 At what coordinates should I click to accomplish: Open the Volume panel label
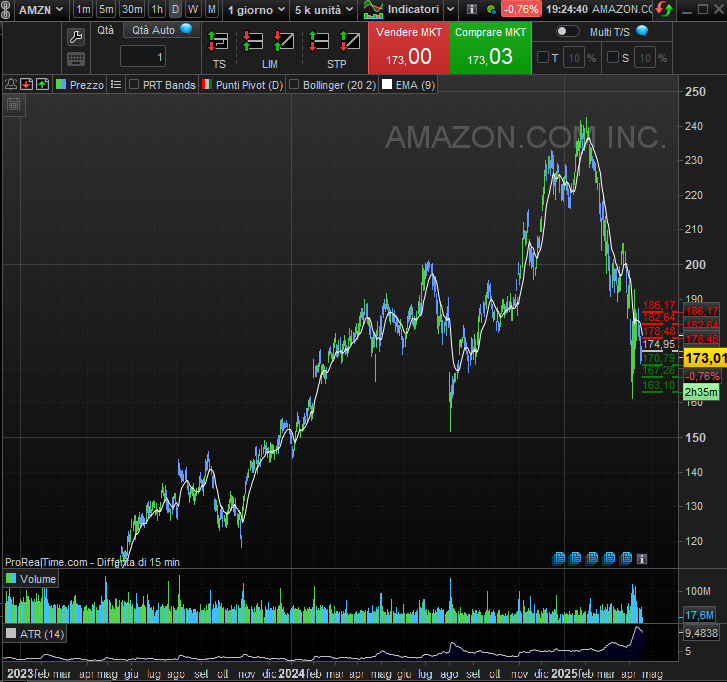pos(38,579)
